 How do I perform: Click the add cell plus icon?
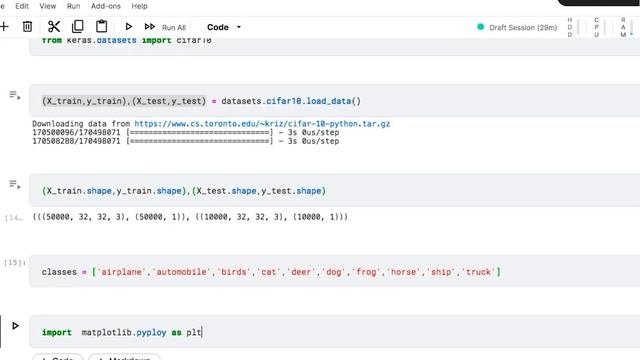[x=4, y=27]
